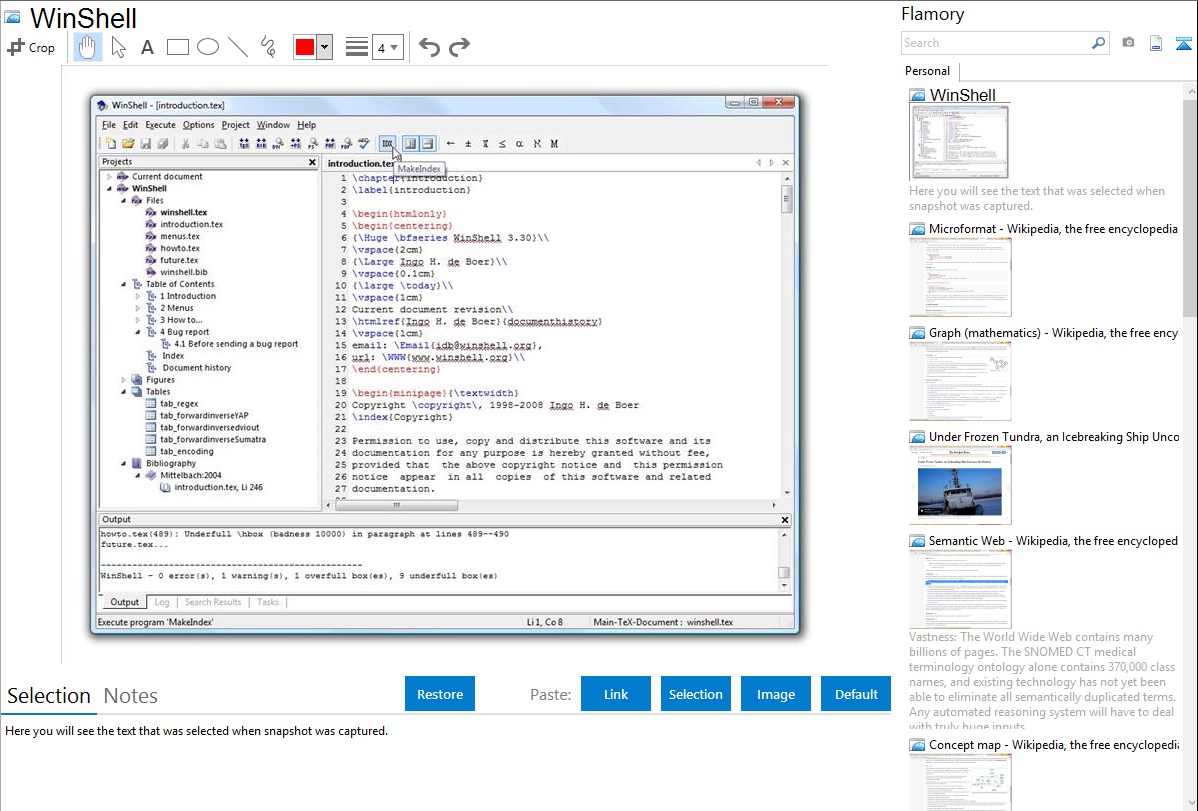Click the scissors Cut icon in WinShell
The width and height of the screenshot is (1198, 811).
click(185, 144)
